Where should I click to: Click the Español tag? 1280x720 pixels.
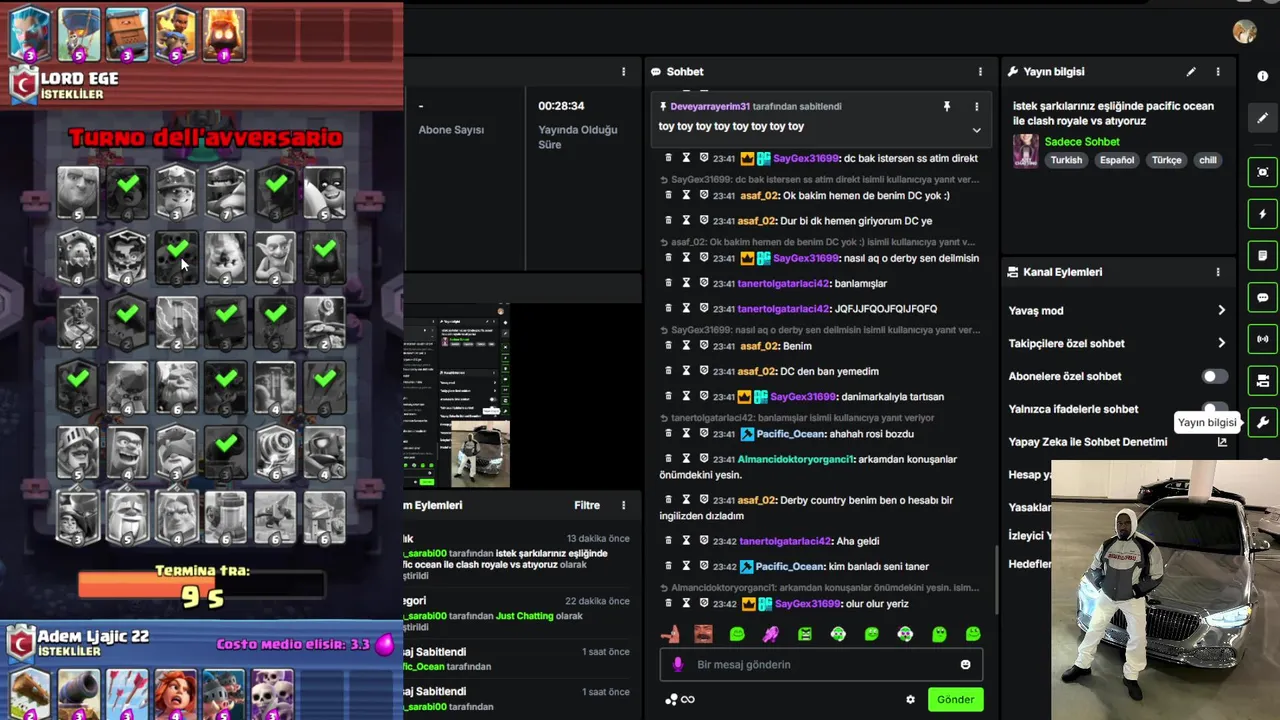(1117, 160)
